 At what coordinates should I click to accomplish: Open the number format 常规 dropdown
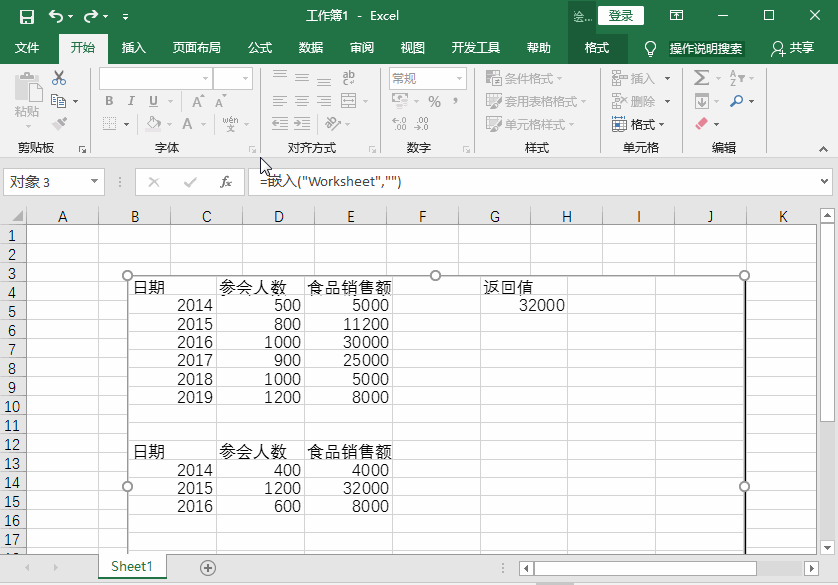pos(460,78)
